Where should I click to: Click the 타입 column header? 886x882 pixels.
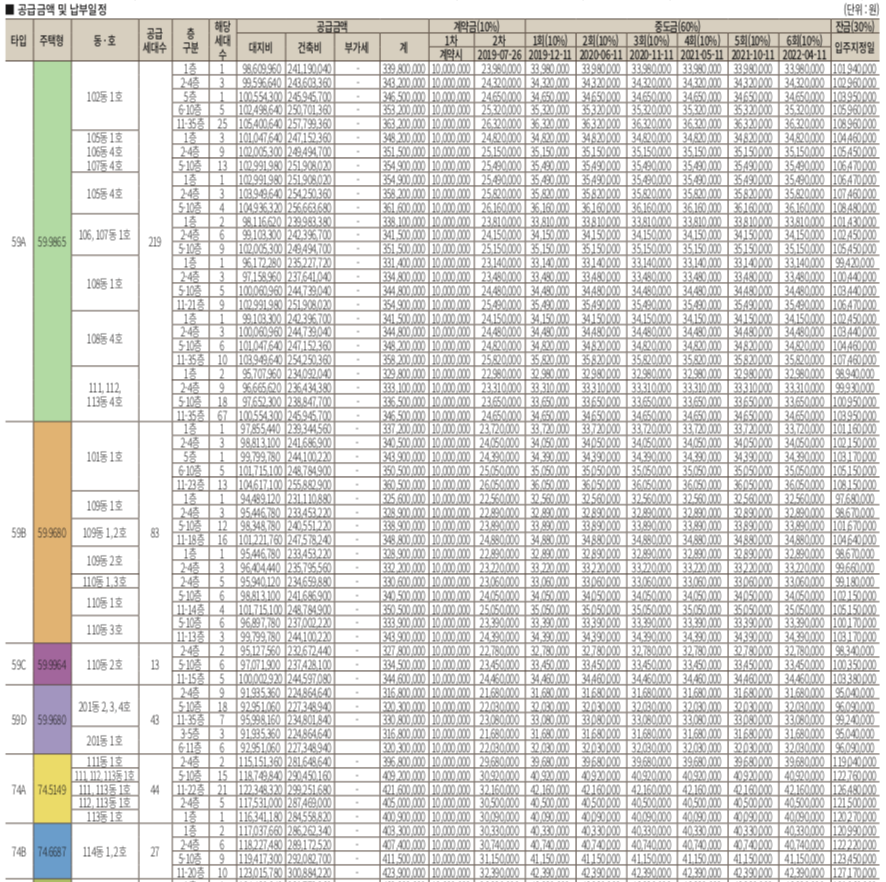click(x=19, y=40)
